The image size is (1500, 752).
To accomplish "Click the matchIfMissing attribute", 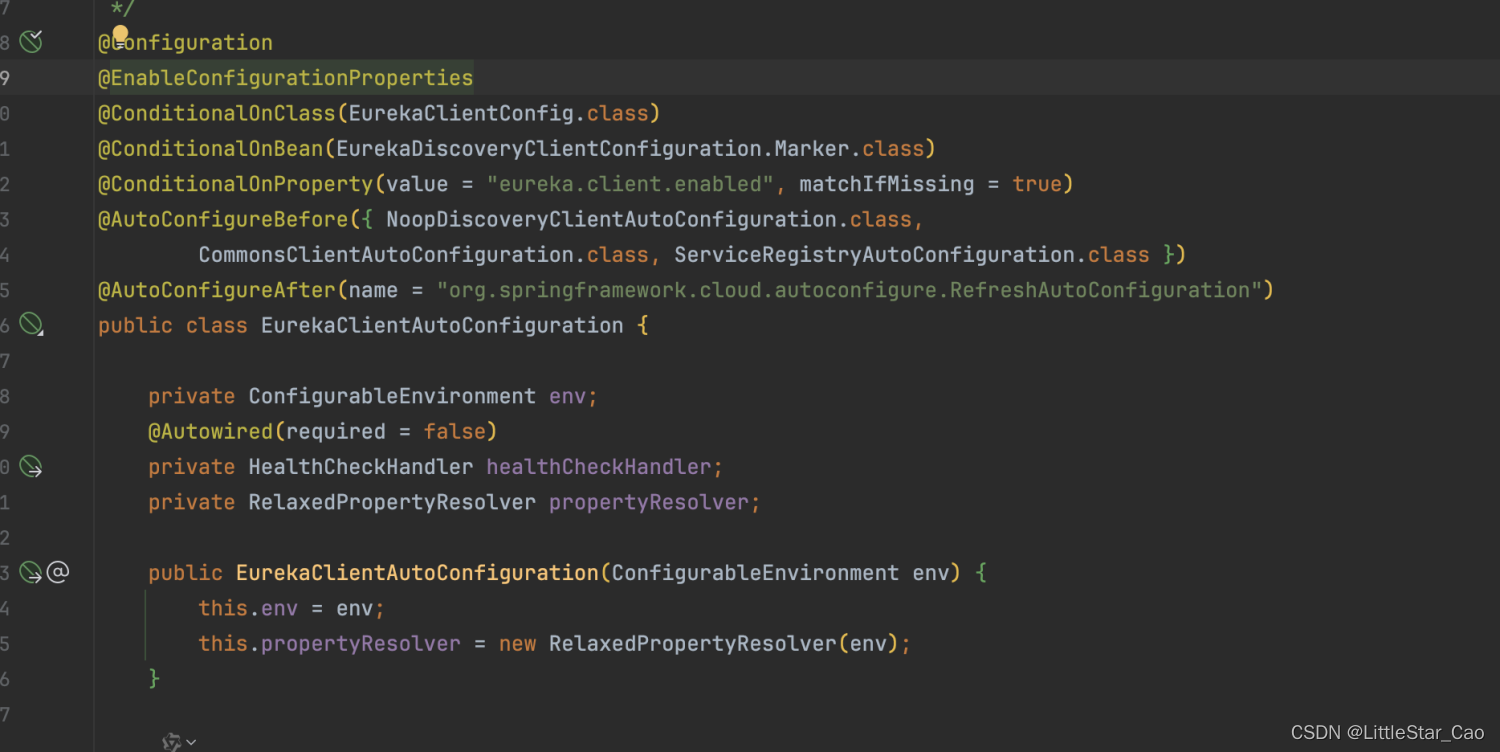I will pos(886,184).
